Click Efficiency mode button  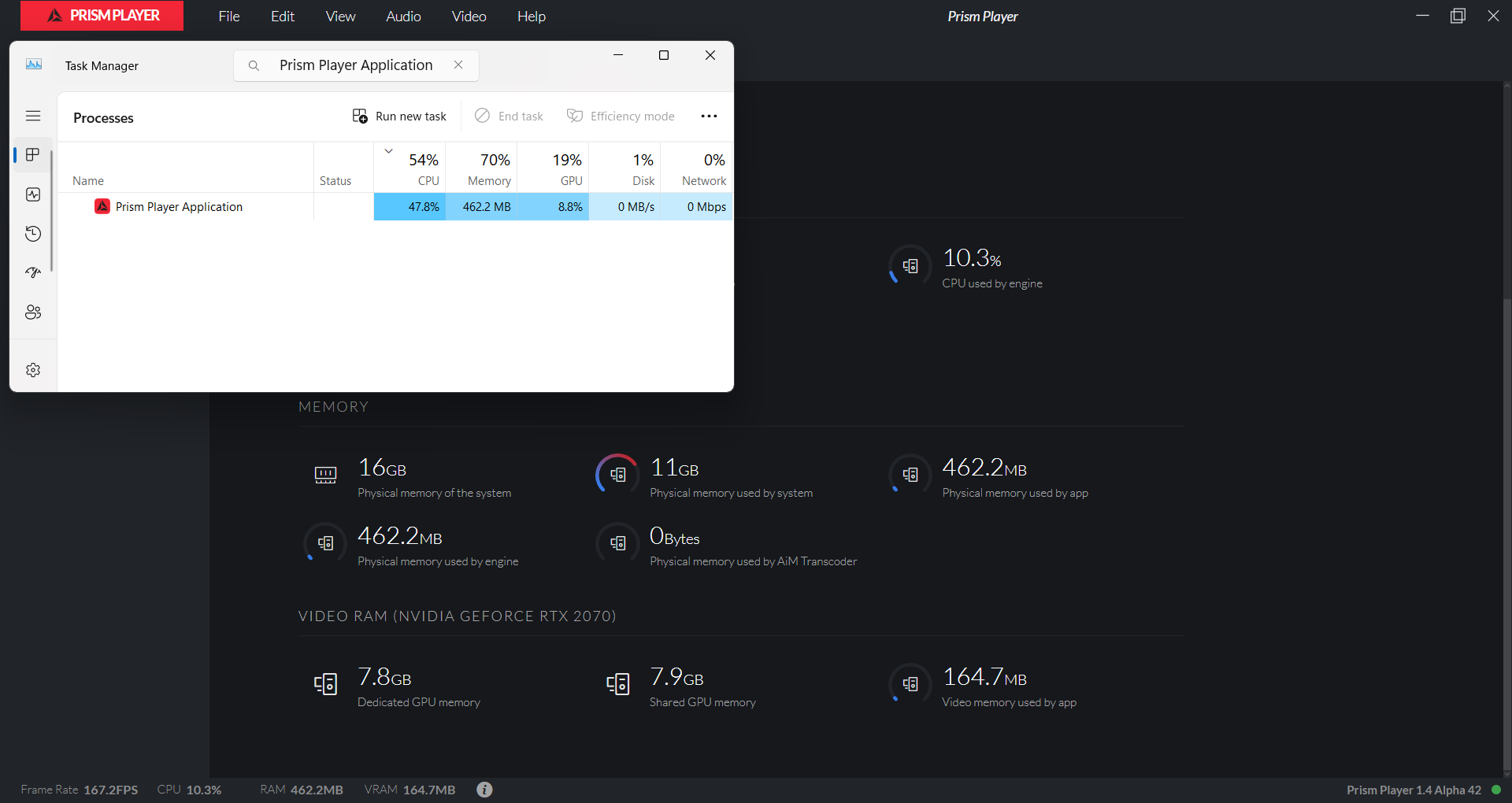click(x=621, y=117)
